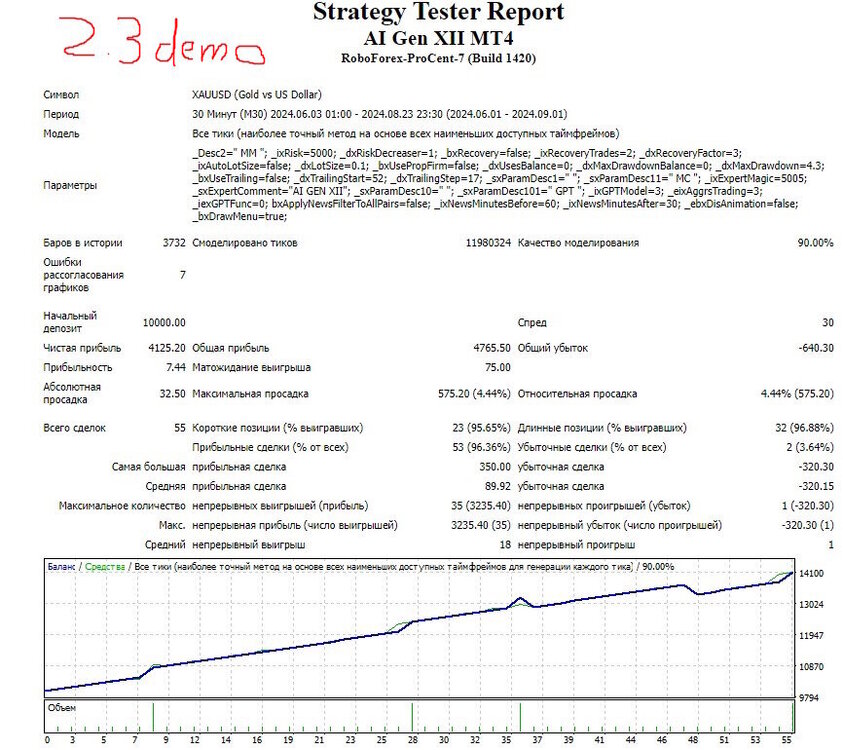Click 'Относительная просадка' label
This screenshot has width=843, height=750.
pos(577,394)
